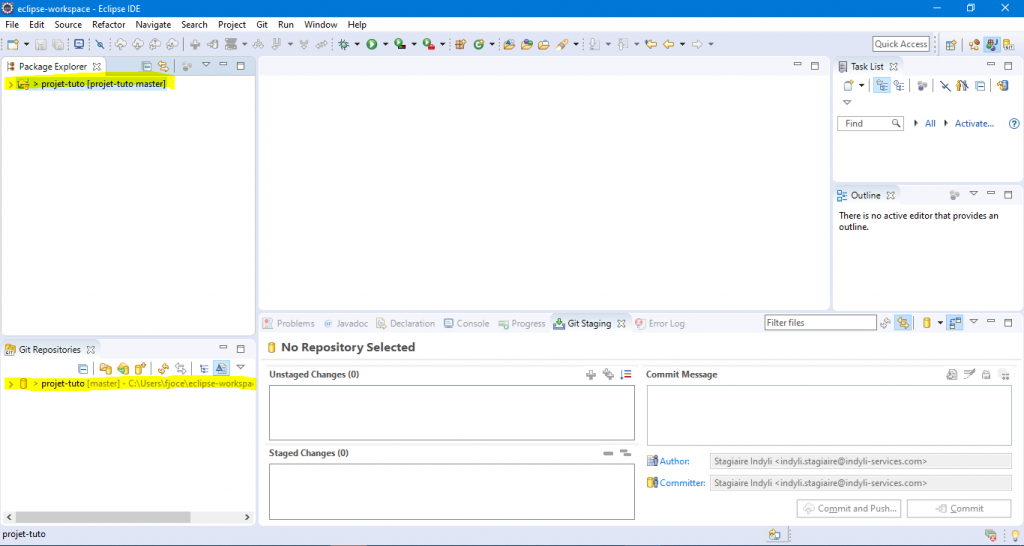The height and width of the screenshot is (546, 1024).
Task: Click the All link in Task List
Action: [930, 123]
